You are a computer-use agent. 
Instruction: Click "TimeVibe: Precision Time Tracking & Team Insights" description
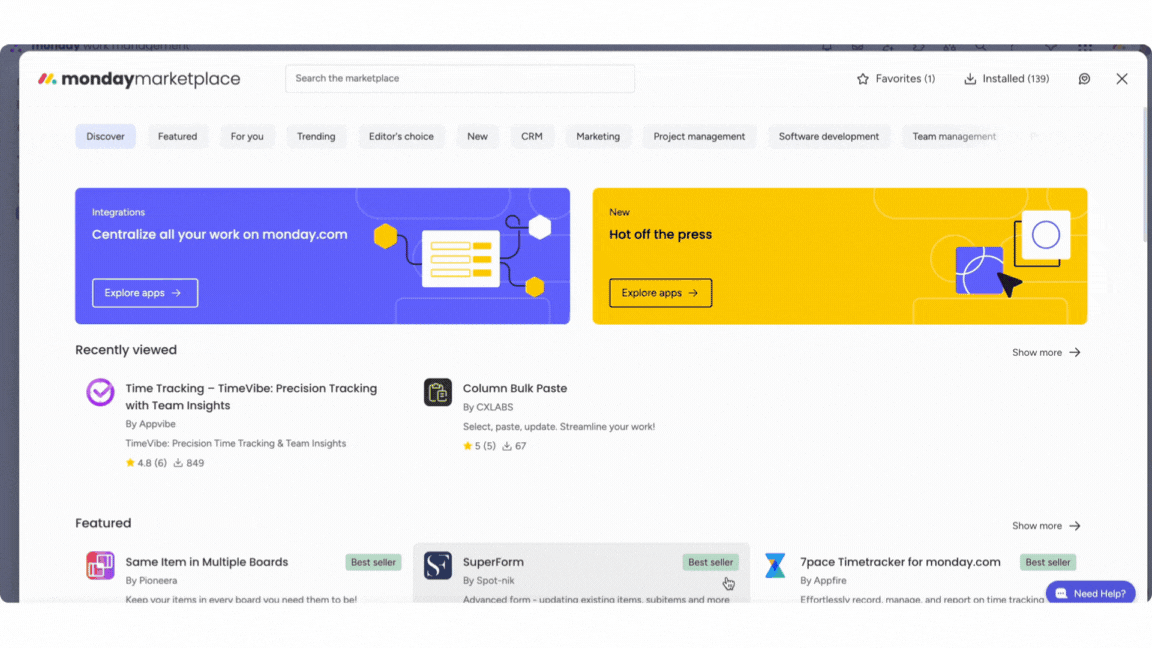pyautogui.click(x=236, y=444)
